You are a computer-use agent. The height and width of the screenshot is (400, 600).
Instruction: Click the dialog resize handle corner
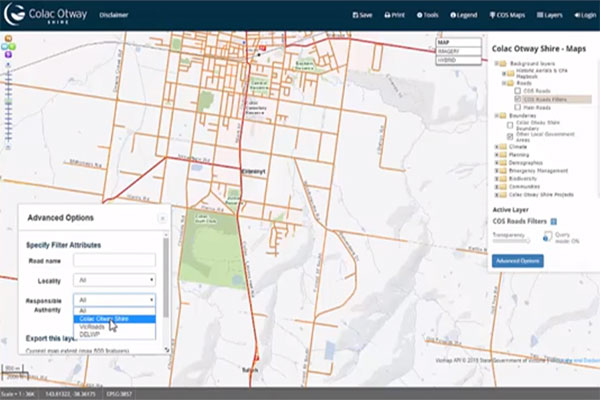click(x=167, y=349)
